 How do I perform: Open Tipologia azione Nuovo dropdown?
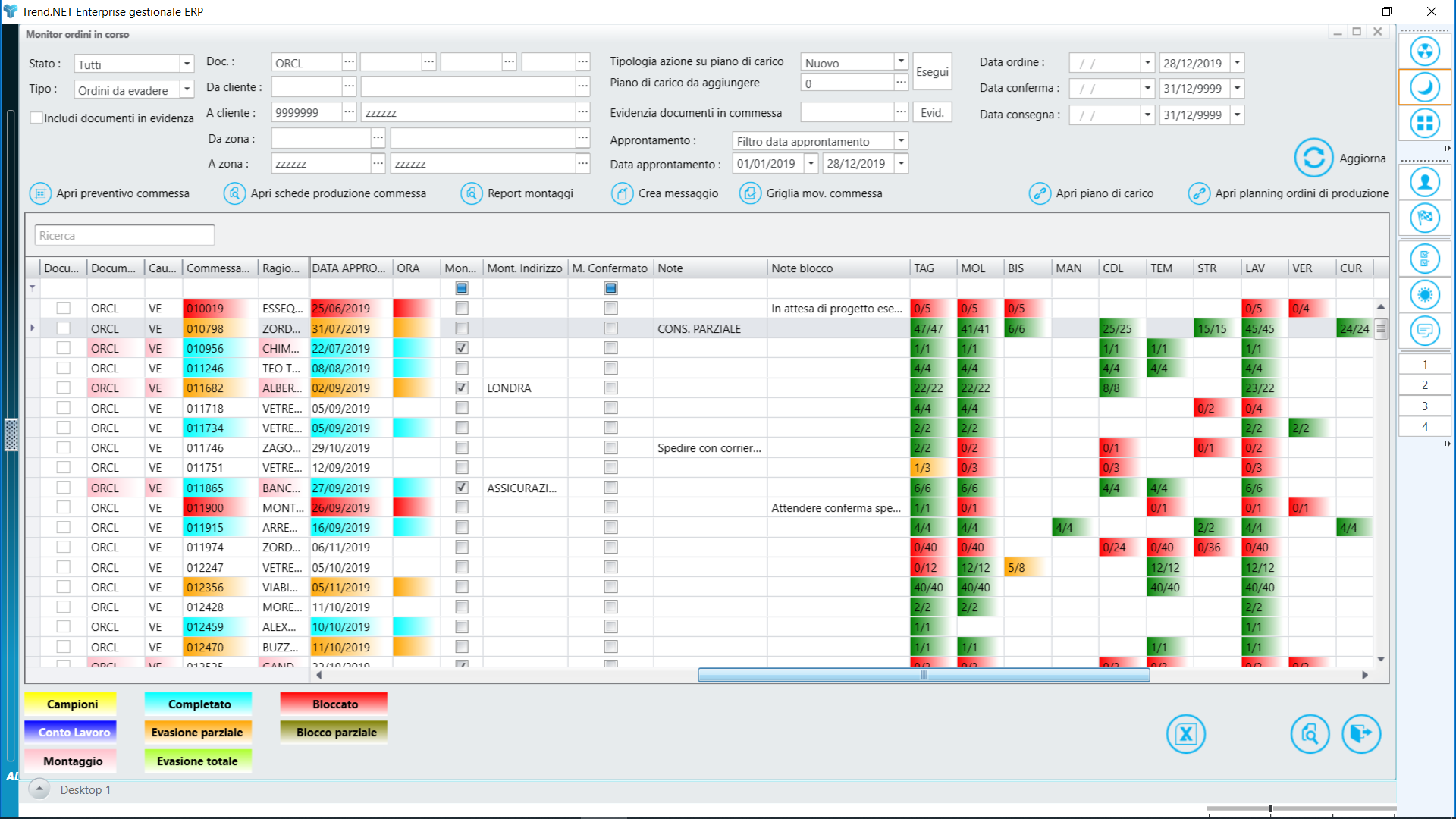click(x=901, y=61)
